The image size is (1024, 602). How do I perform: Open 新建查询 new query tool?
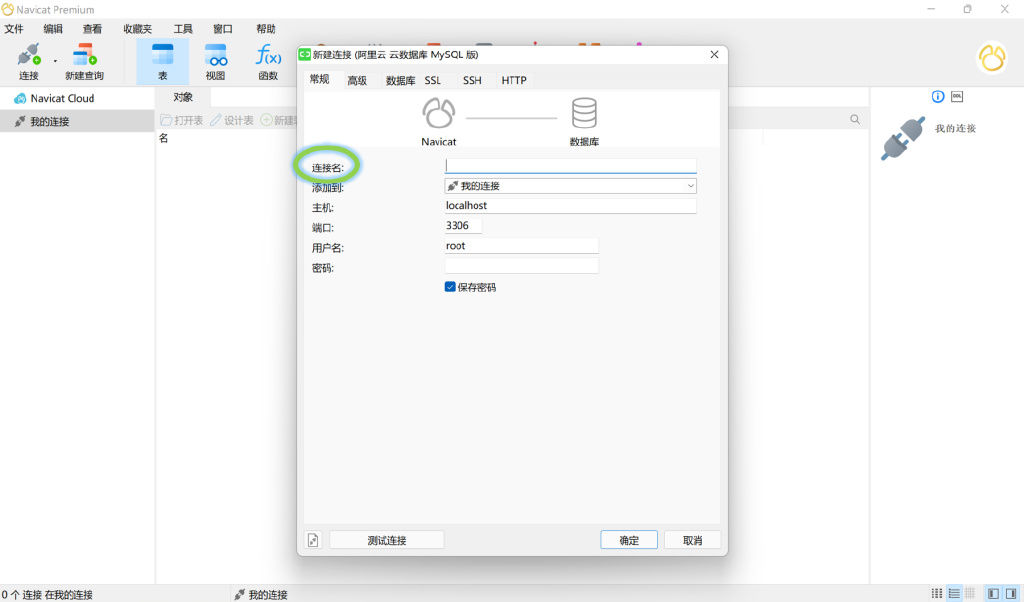click(x=84, y=61)
